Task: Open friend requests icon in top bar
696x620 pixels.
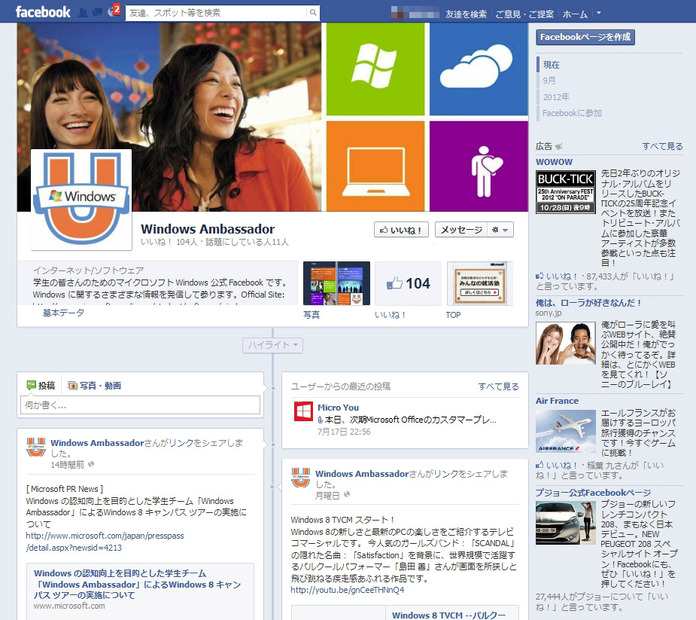Action: coord(83,13)
